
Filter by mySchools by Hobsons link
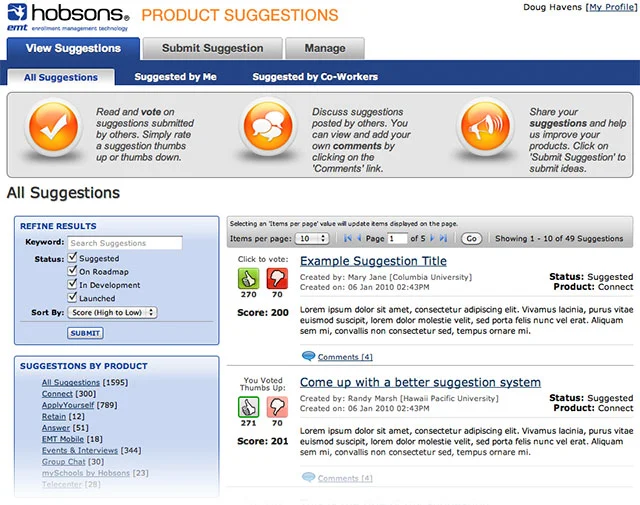86,473
